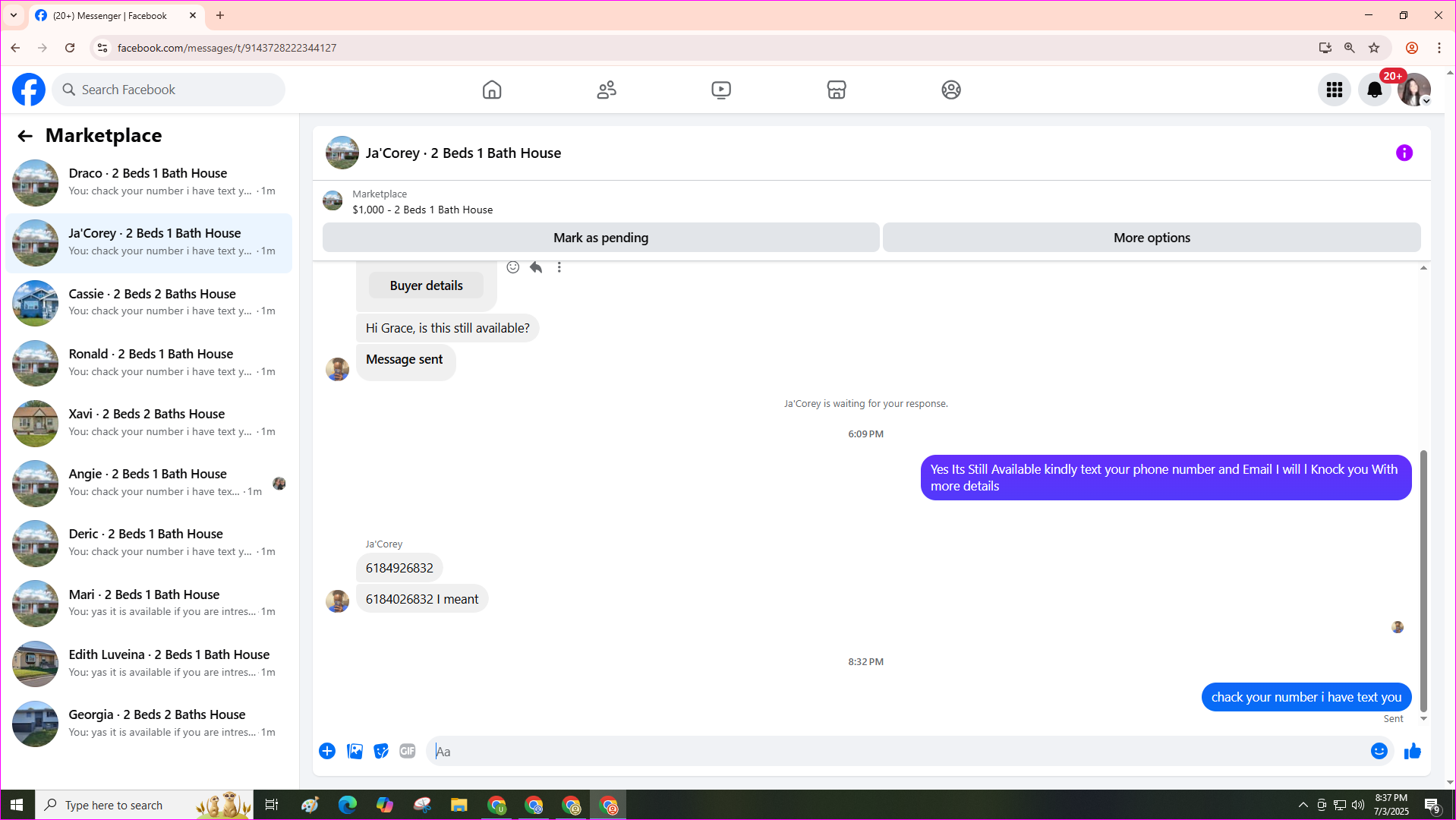Open Task View on taskbar

pyautogui.click(x=271, y=805)
